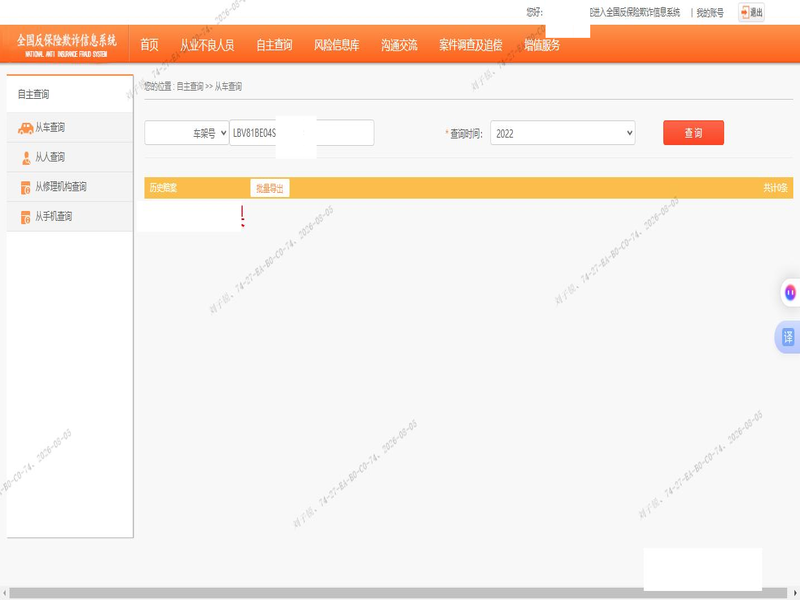
Task: Open the 从业不良人员 menu
Action: [207, 45]
